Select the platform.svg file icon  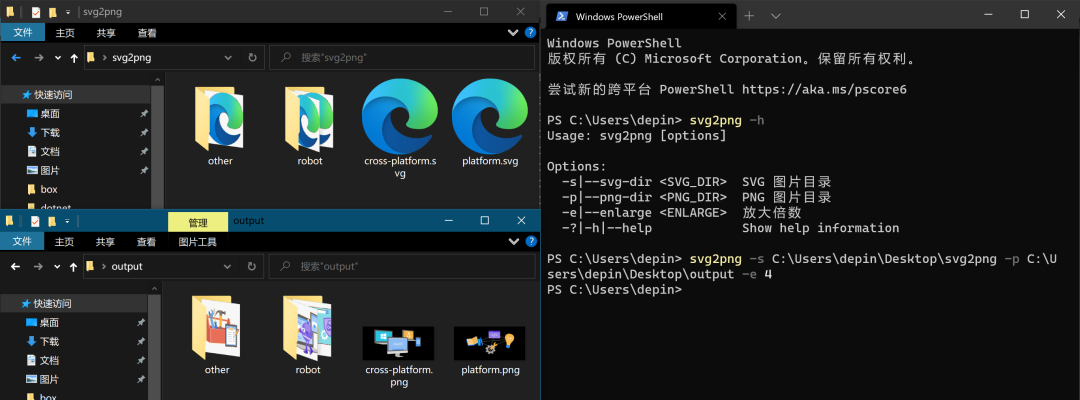coord(490,114)
